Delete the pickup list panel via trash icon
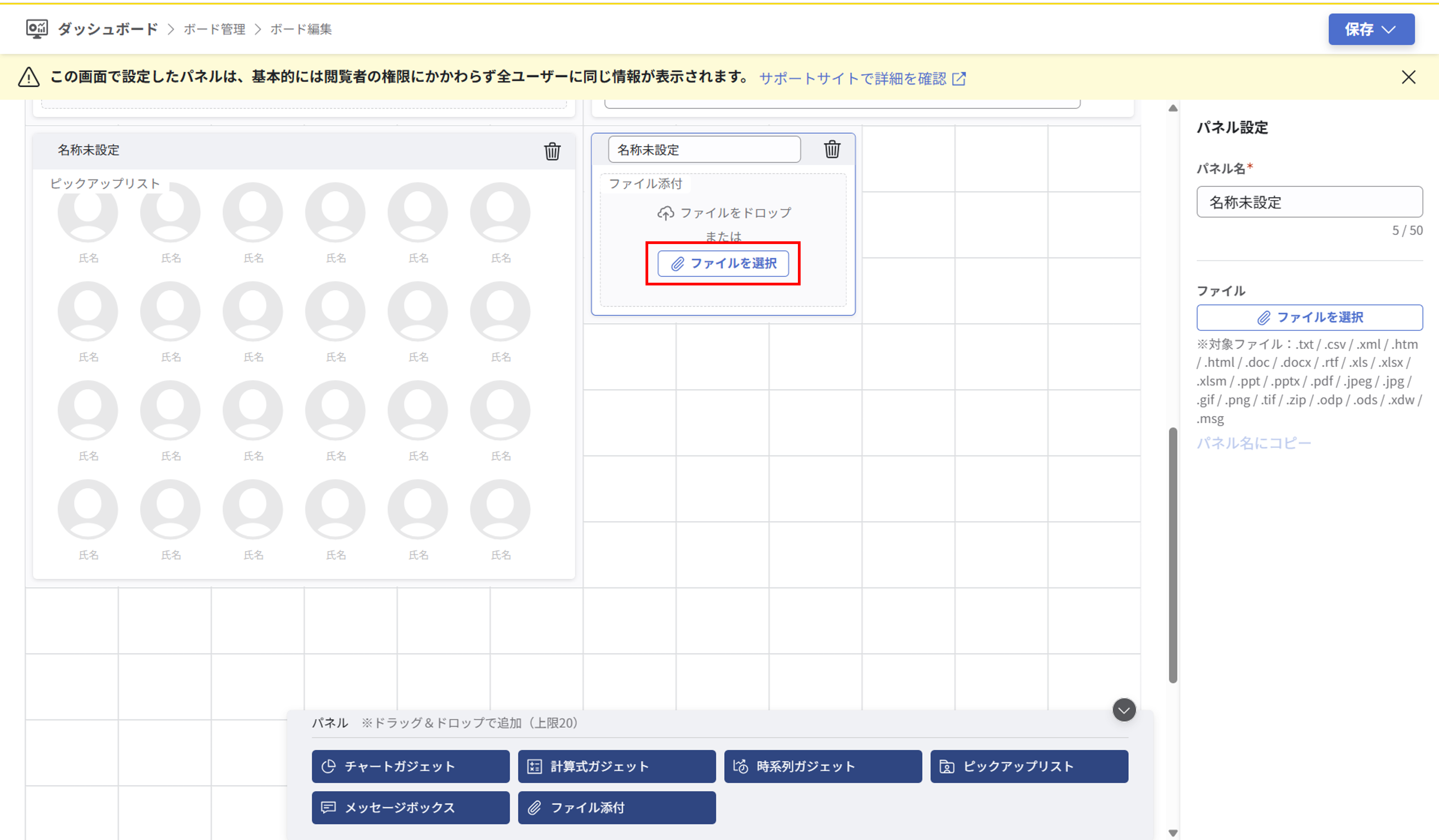The width and height of the screenshot is (1439, 840). click(552, 151)
